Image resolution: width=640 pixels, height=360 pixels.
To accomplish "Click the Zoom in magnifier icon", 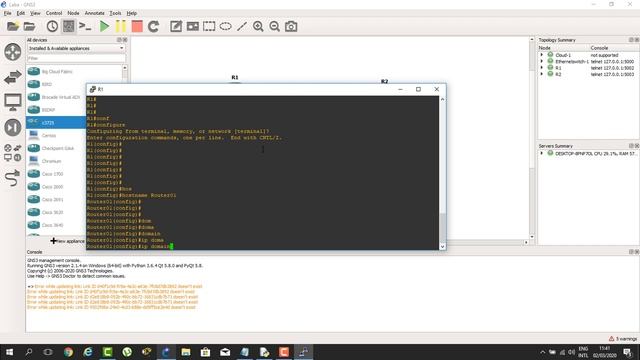I will pos(258,27).
